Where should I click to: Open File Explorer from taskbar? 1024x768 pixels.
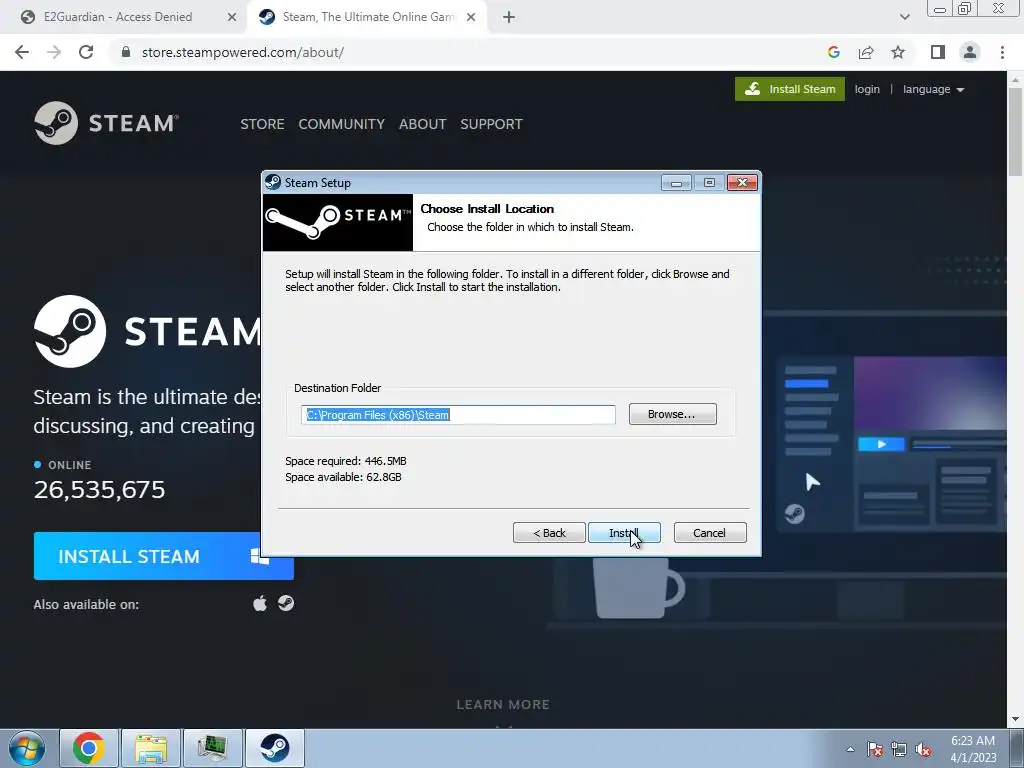(x=151, y=748)
